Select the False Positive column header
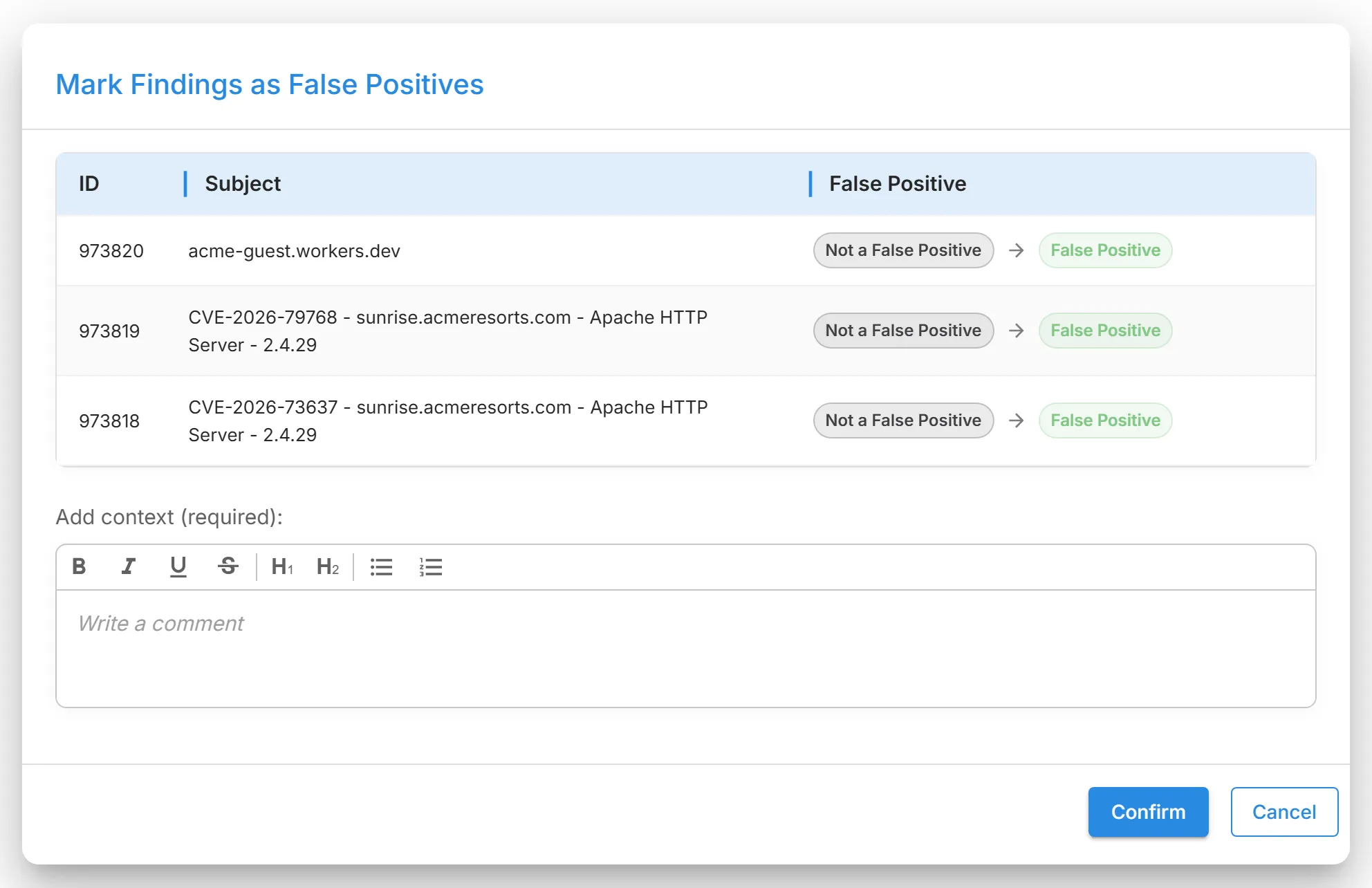 pos(898,184)
